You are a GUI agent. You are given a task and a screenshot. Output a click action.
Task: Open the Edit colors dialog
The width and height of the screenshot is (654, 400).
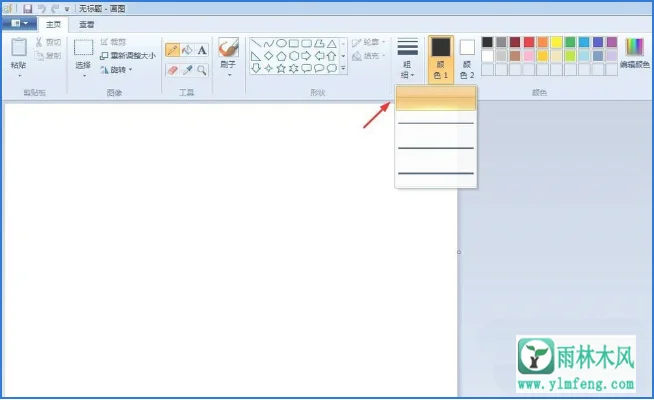[634, 52]
